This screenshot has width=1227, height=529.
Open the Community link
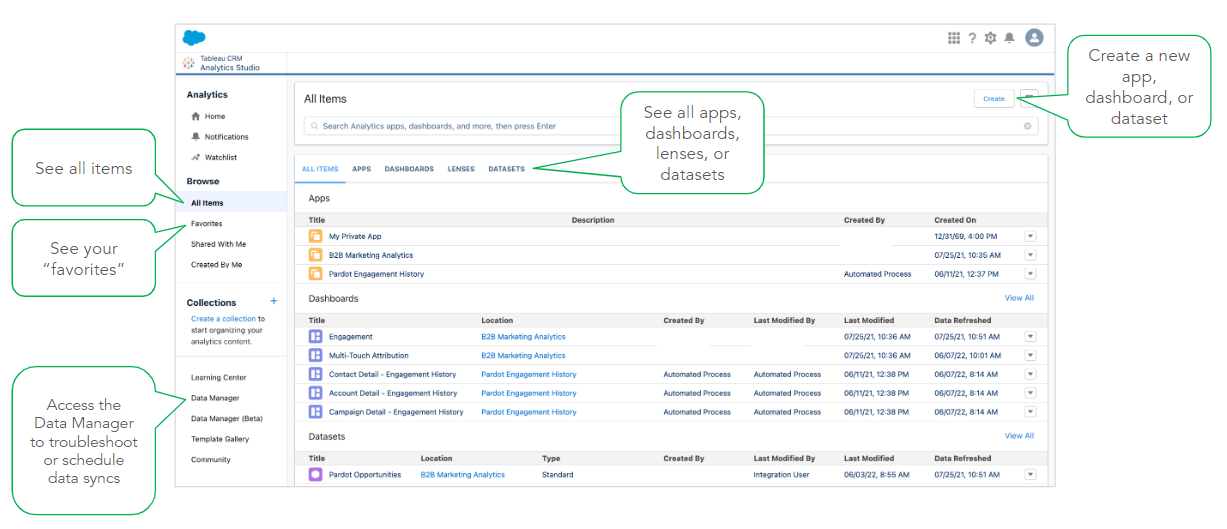tap(211, 460)
